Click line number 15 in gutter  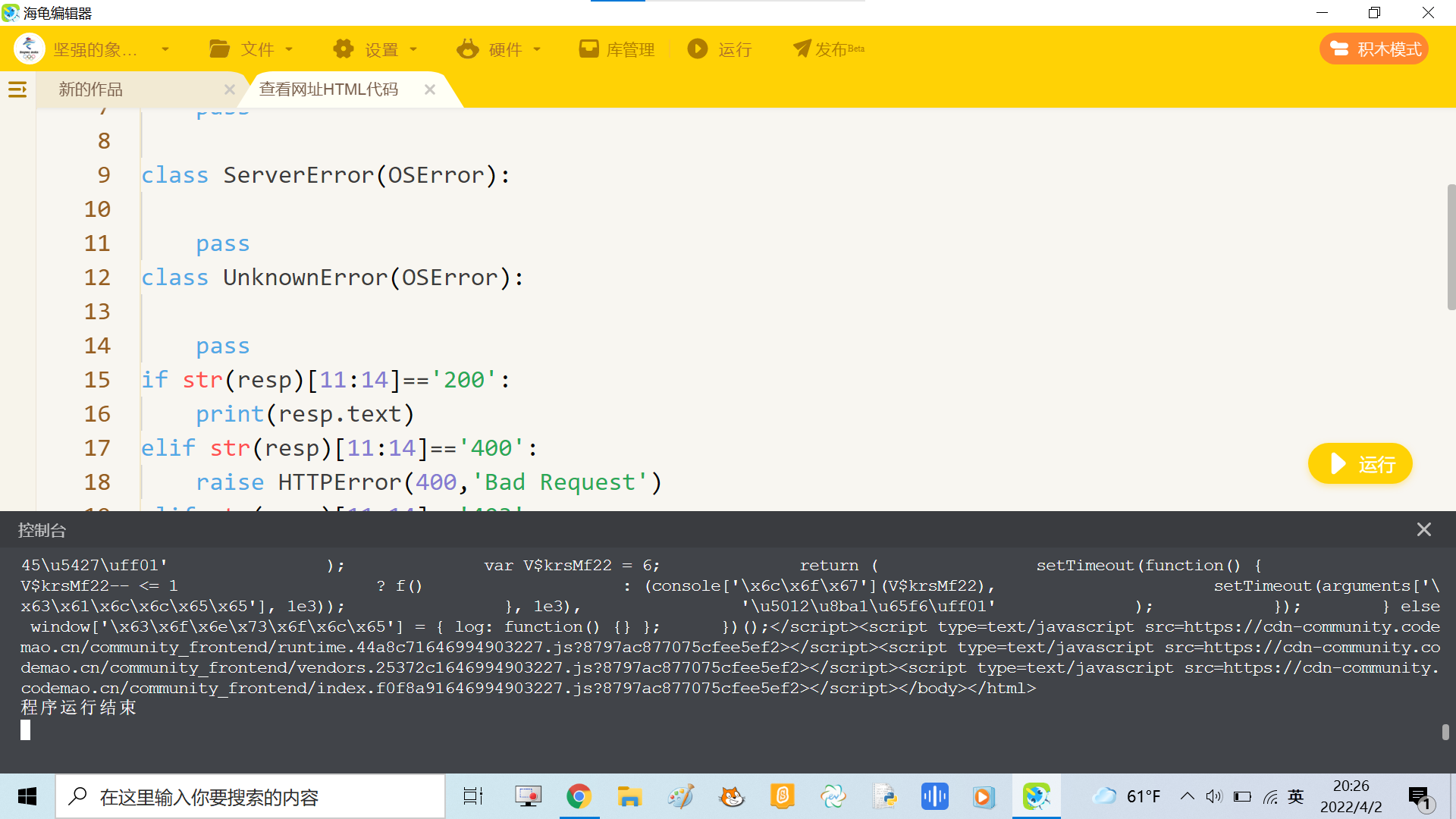pyautogui.click(x=97, y=379)
